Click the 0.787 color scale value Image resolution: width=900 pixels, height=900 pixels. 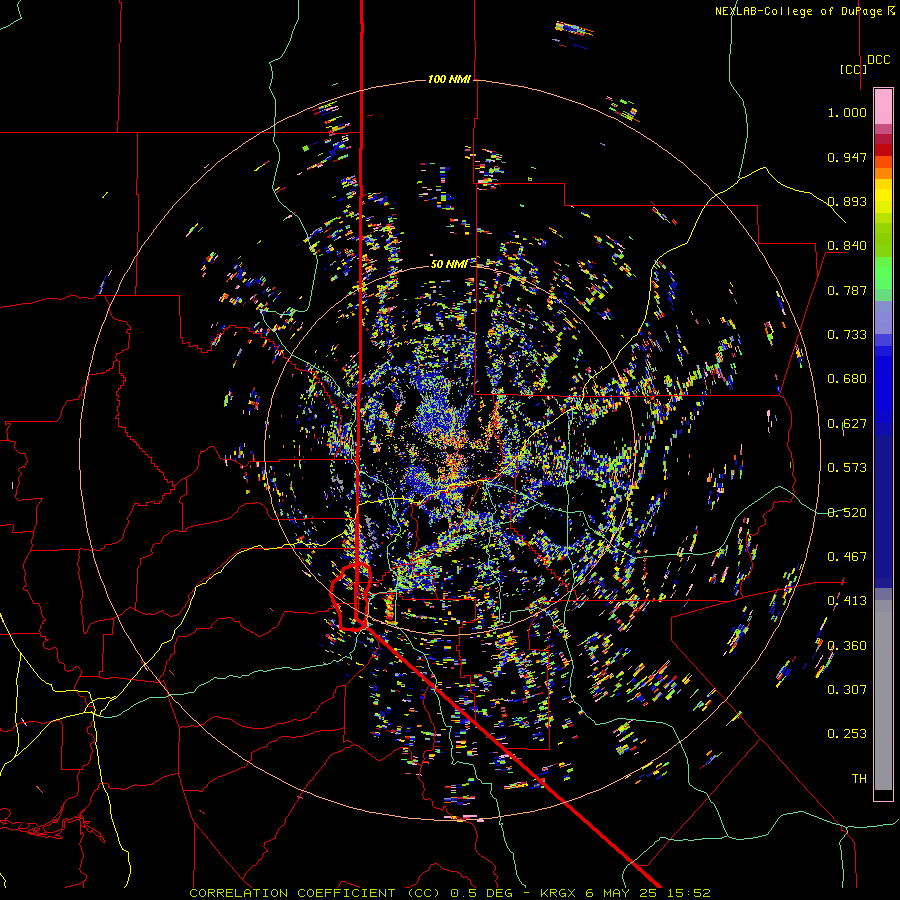coord(847,290)
